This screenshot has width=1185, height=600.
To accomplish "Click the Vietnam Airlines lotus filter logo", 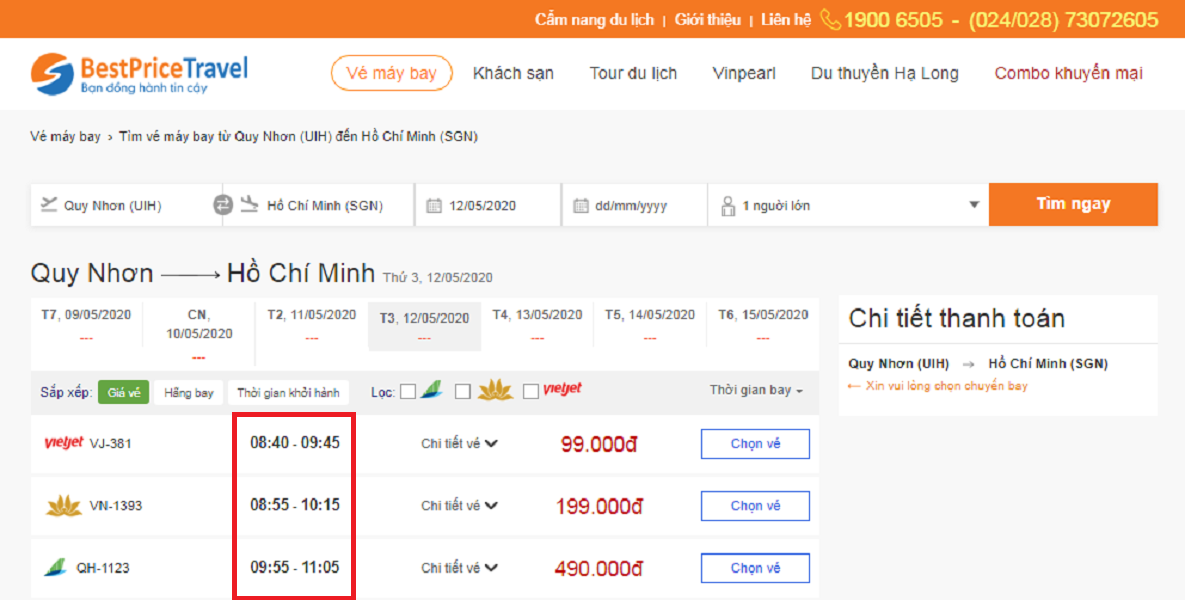I will pos(496,390).
